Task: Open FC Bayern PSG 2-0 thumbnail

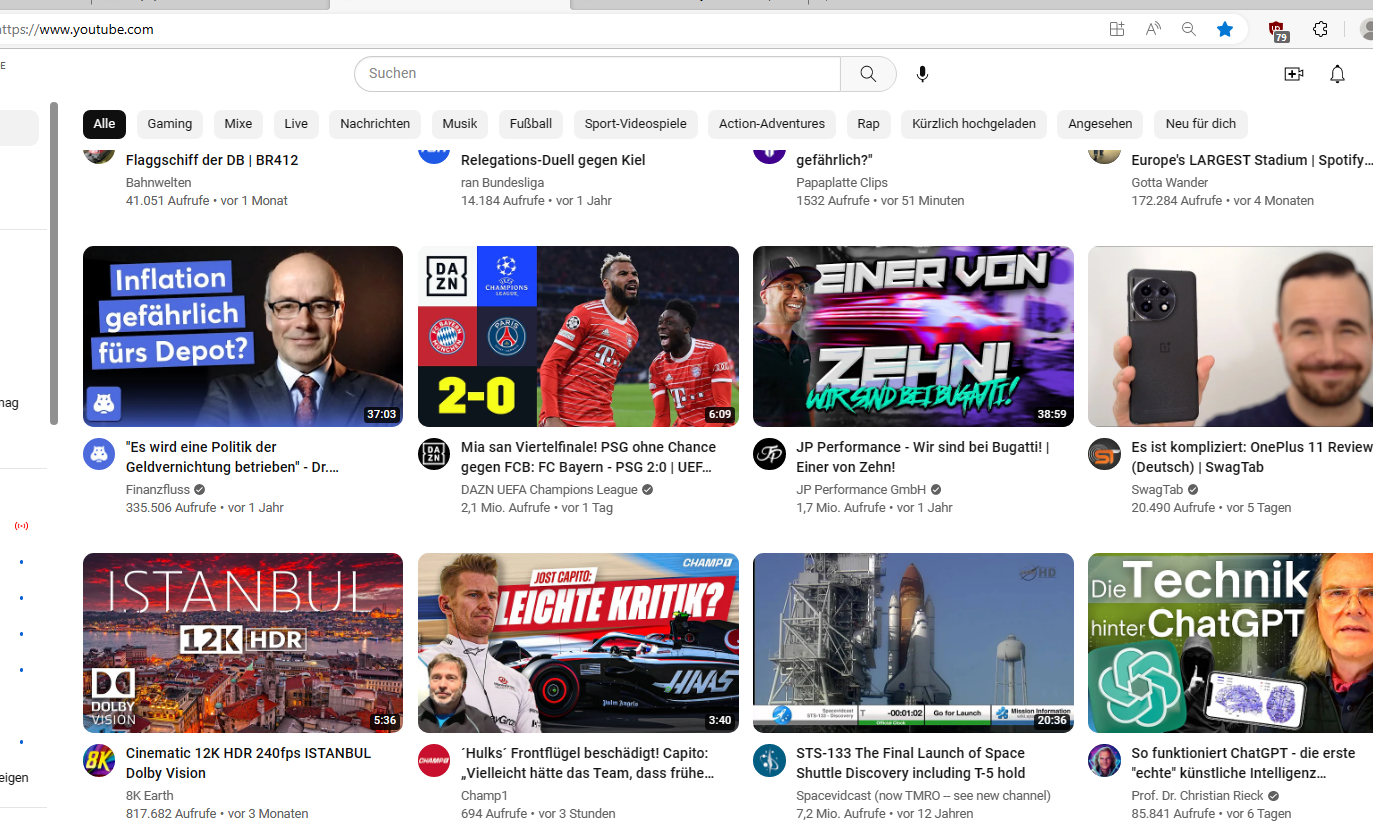Action: pos(578,336)
